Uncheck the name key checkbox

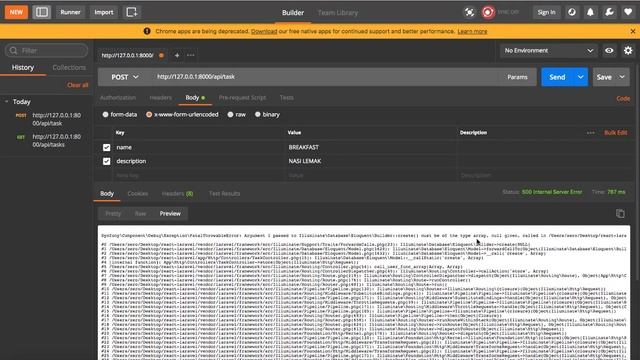point(107,147)
